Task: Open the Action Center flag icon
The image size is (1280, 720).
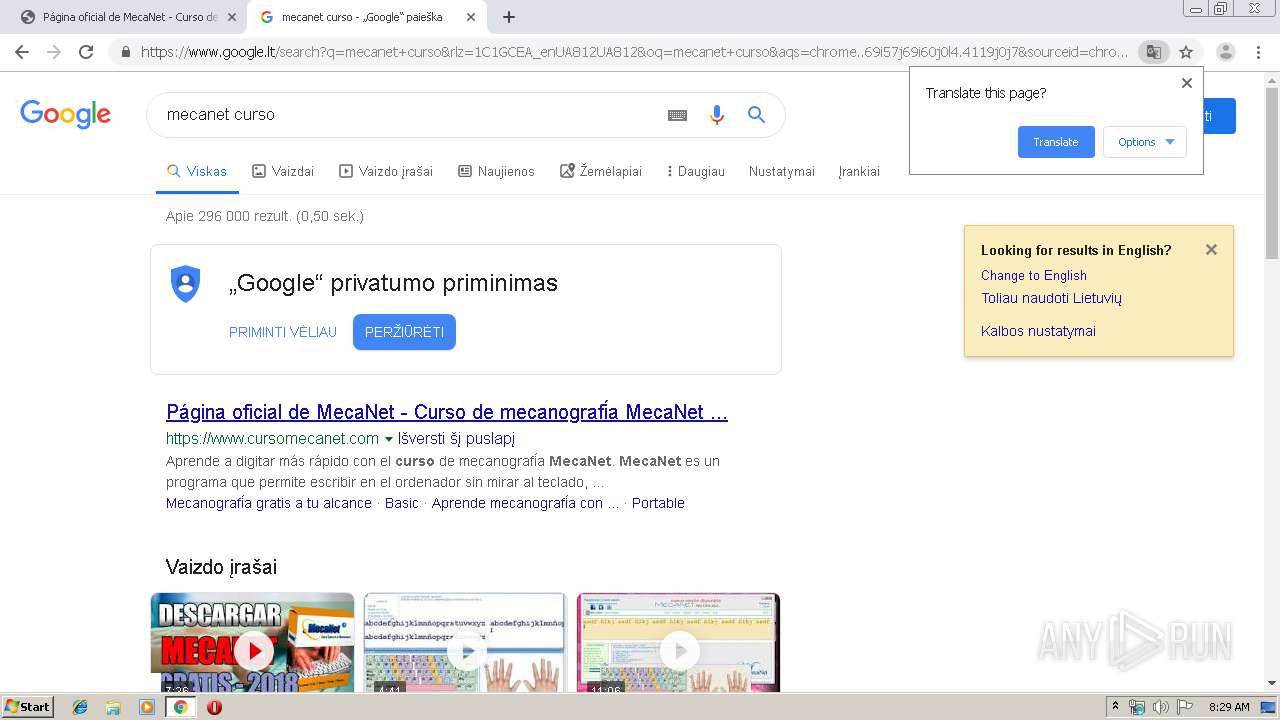Action: point(1185,707)
